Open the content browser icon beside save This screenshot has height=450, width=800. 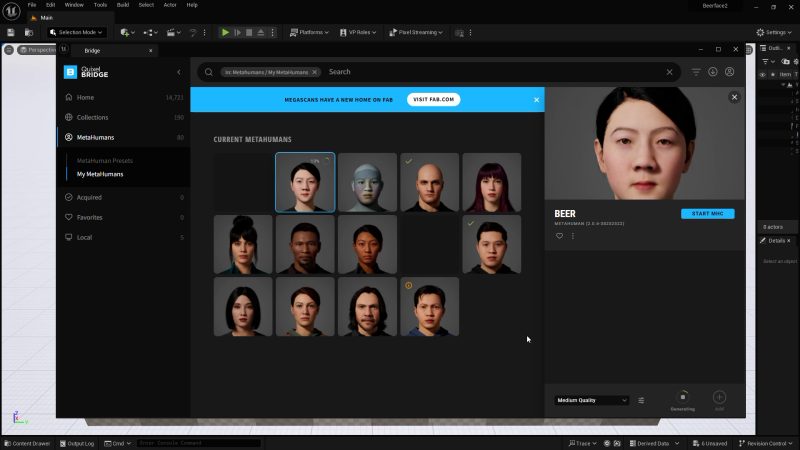point(29,33)
